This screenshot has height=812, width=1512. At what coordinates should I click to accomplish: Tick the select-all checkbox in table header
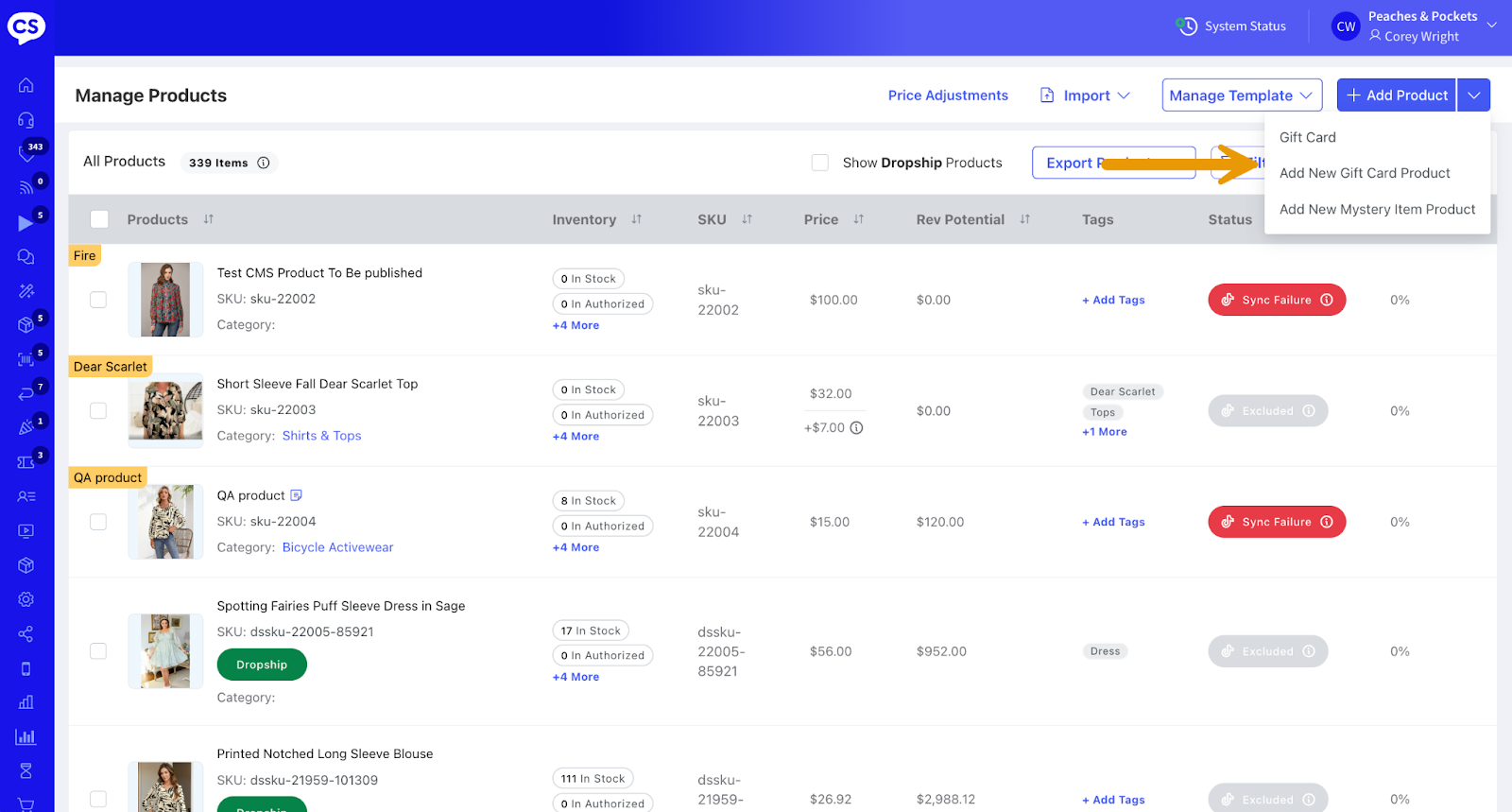(99, 219)
